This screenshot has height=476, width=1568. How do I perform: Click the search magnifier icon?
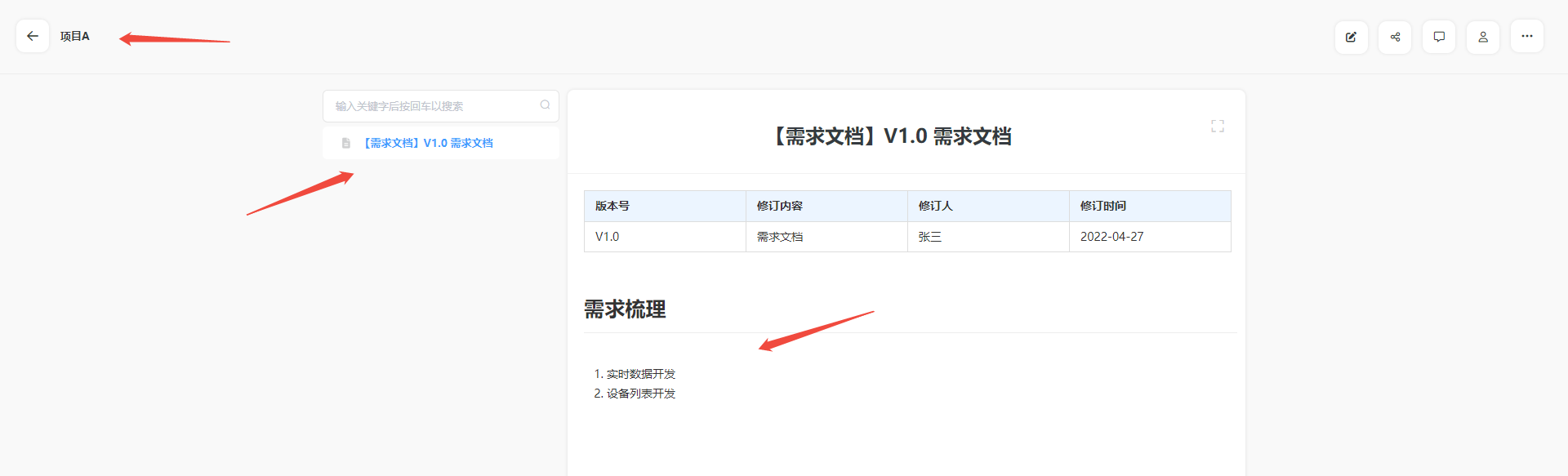tap(545, 105)
